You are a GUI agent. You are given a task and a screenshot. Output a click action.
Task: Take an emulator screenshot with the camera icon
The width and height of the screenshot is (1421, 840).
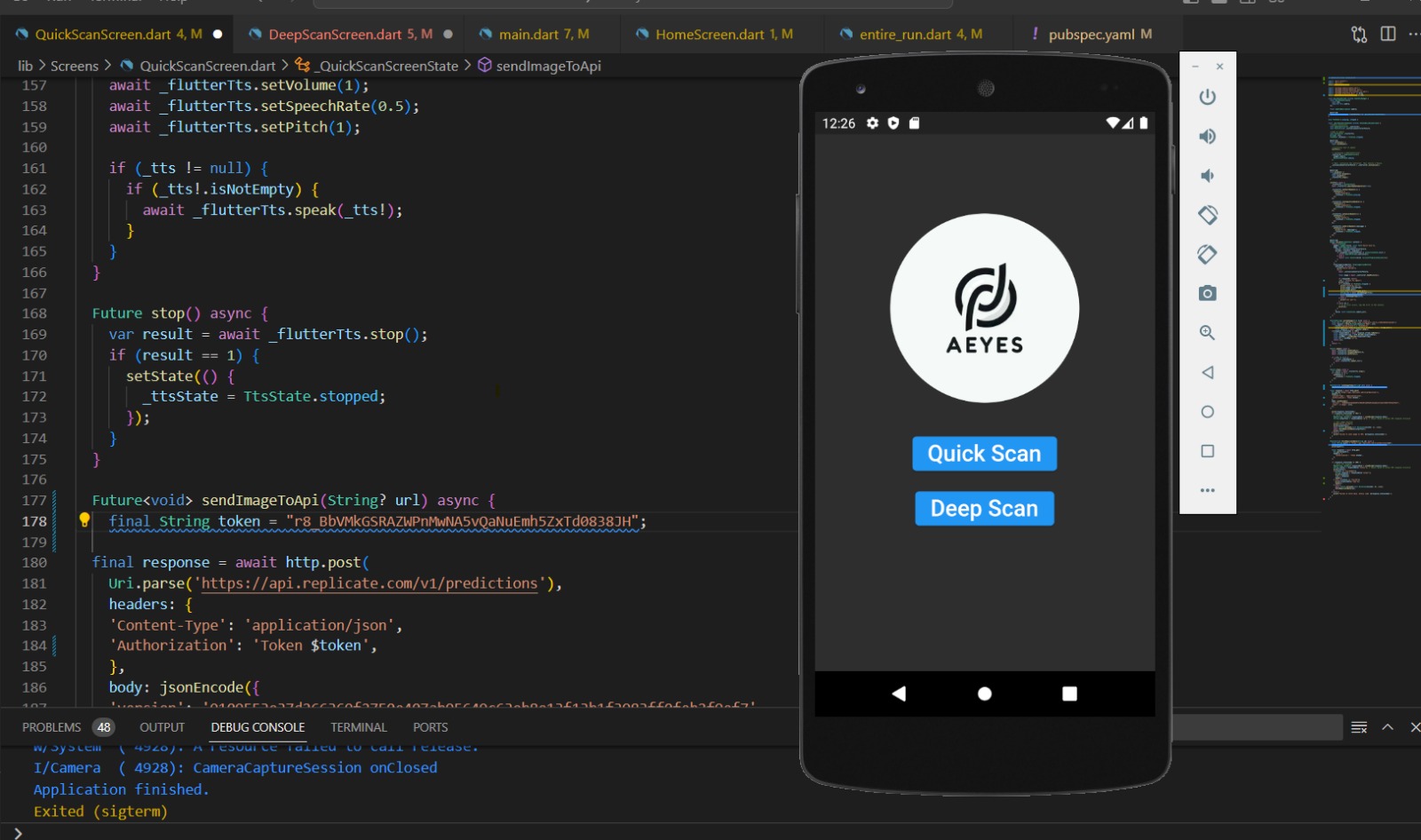point(1207,293)
